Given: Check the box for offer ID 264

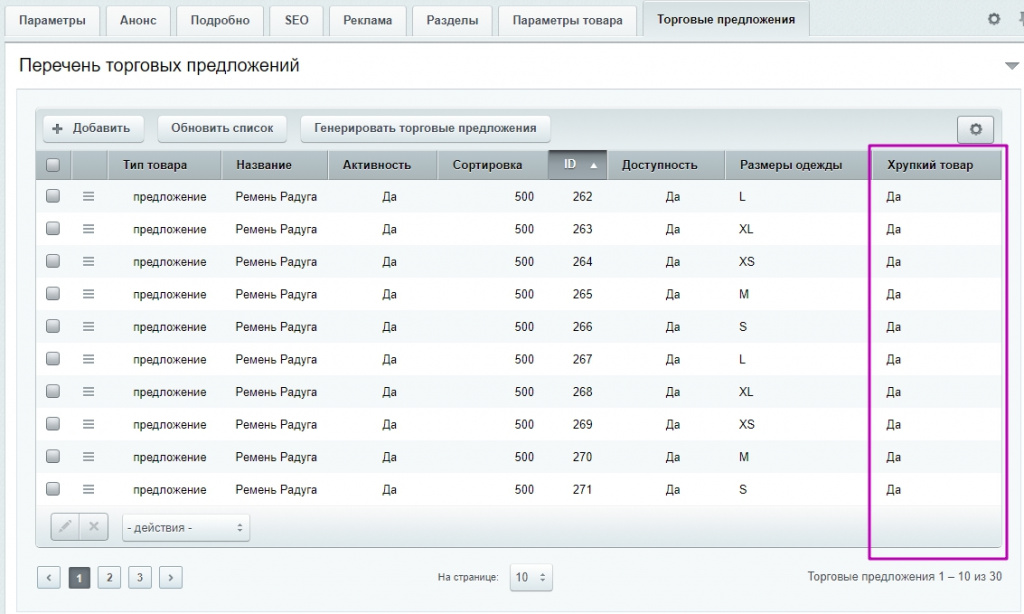Looking at the screenshot, I should (x=53, y=261).
